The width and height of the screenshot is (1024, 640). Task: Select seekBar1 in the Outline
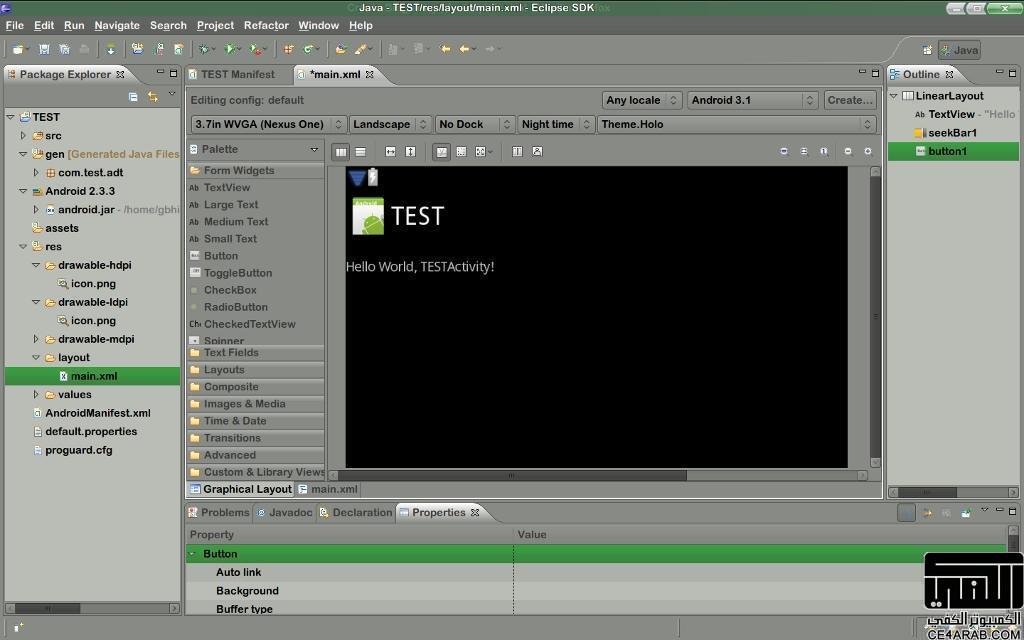pyautogui.click(x=952, y=133)
